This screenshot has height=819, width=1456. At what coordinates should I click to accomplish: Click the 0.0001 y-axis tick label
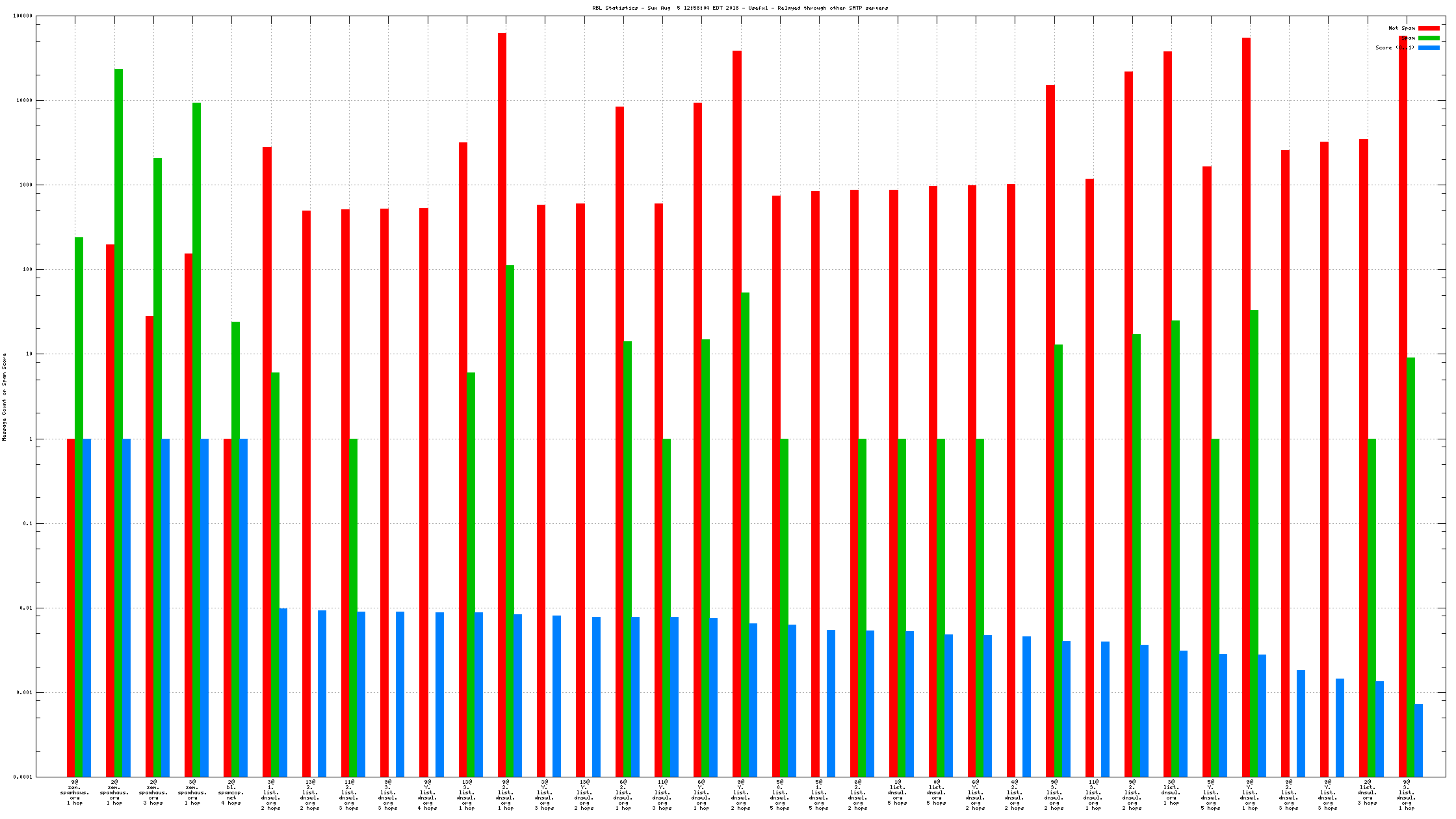tap(23, 777)
